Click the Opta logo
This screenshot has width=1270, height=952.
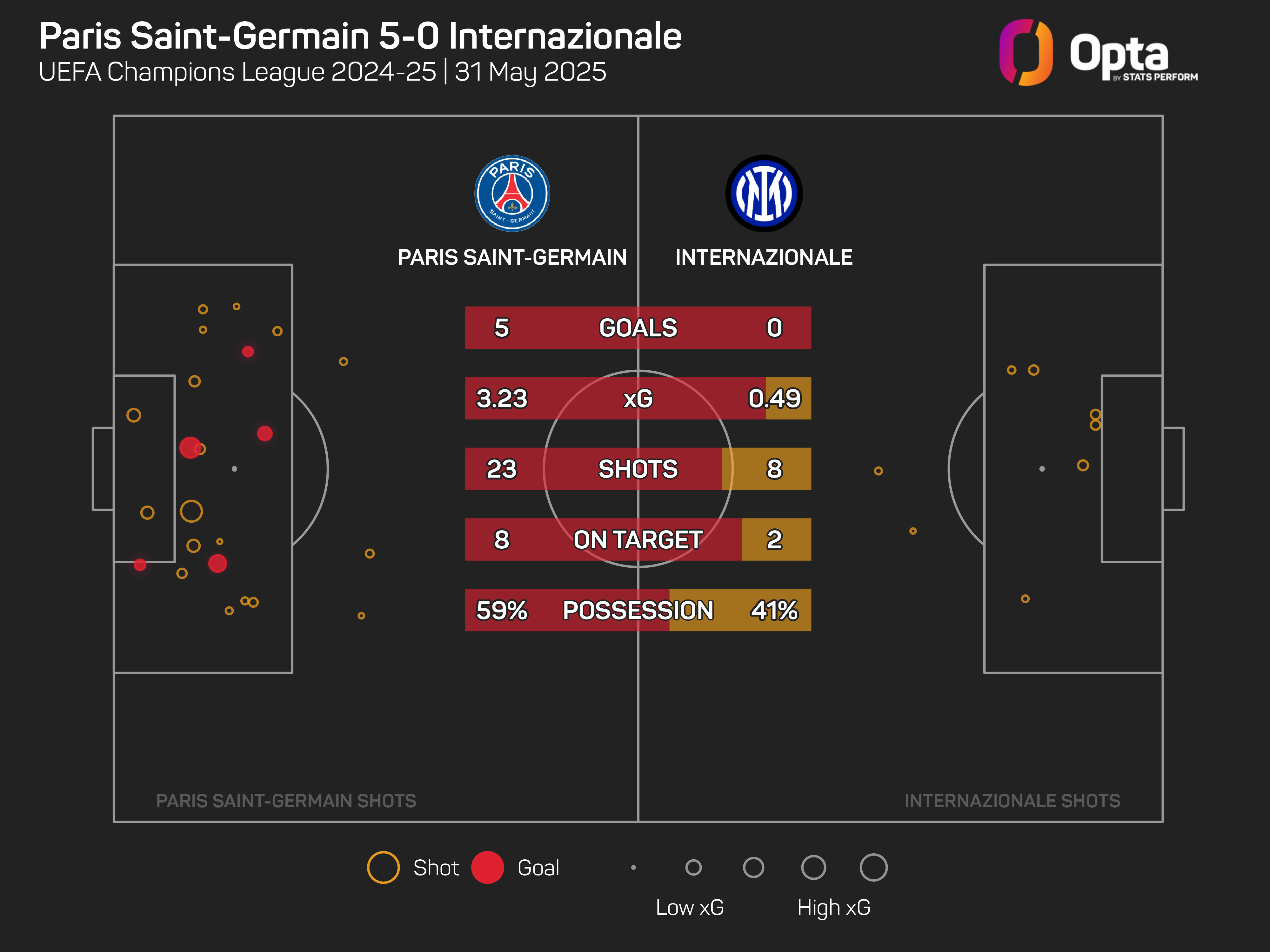(1098, 53)
